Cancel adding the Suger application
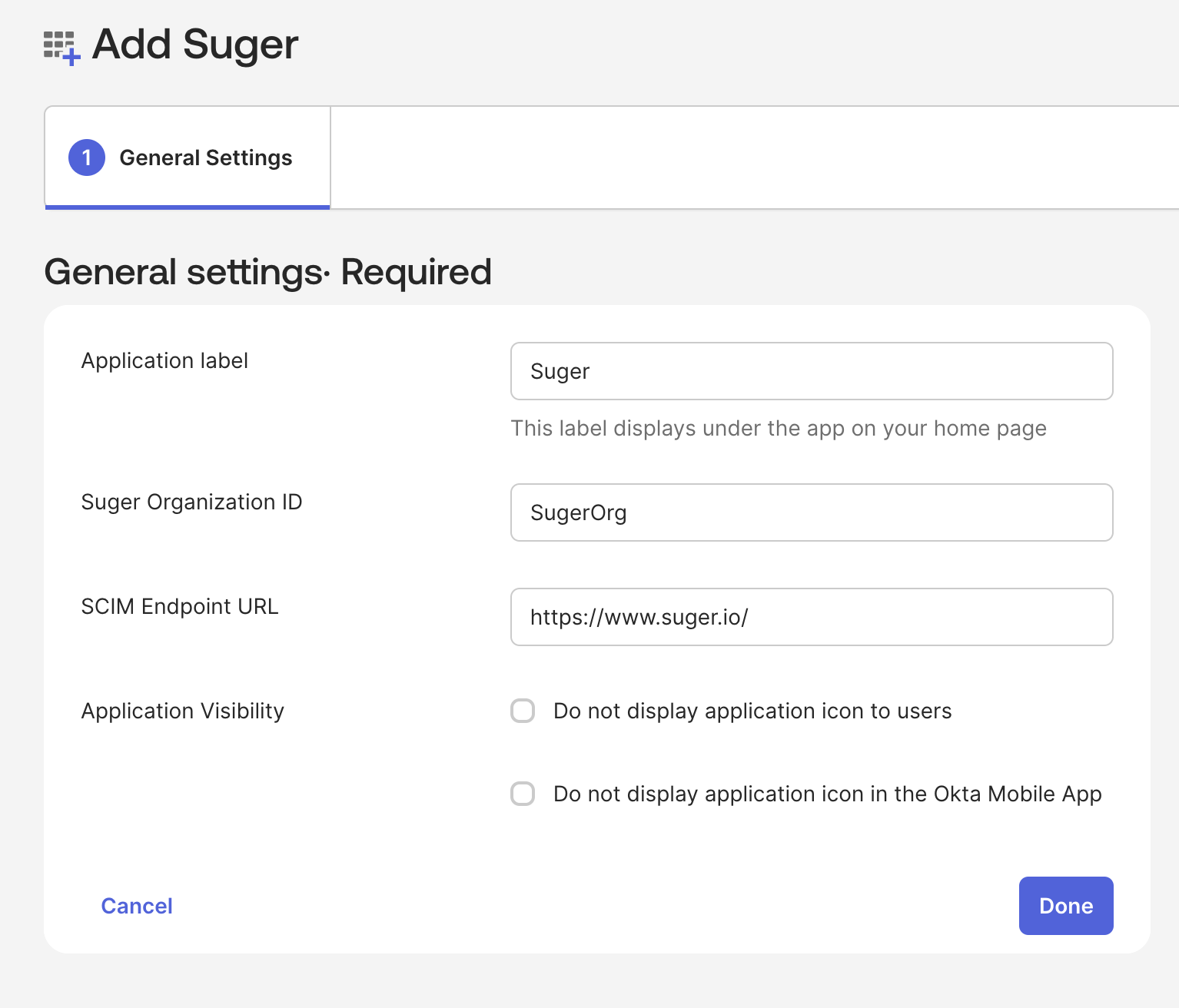The image size is (1179, 1008). (x=137, y=906)
